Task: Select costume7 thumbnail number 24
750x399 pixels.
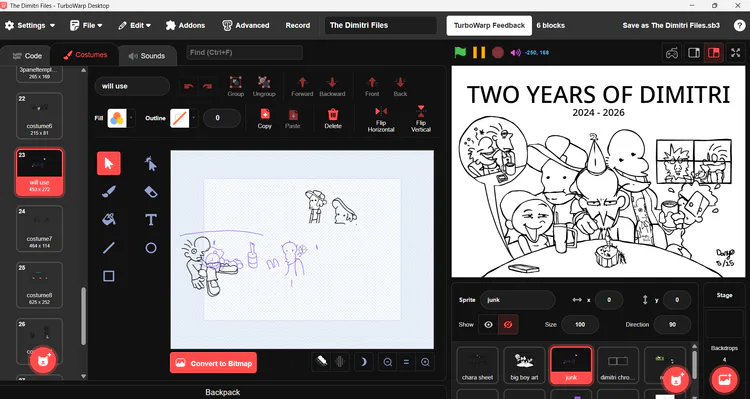Action: coord(40,229)
